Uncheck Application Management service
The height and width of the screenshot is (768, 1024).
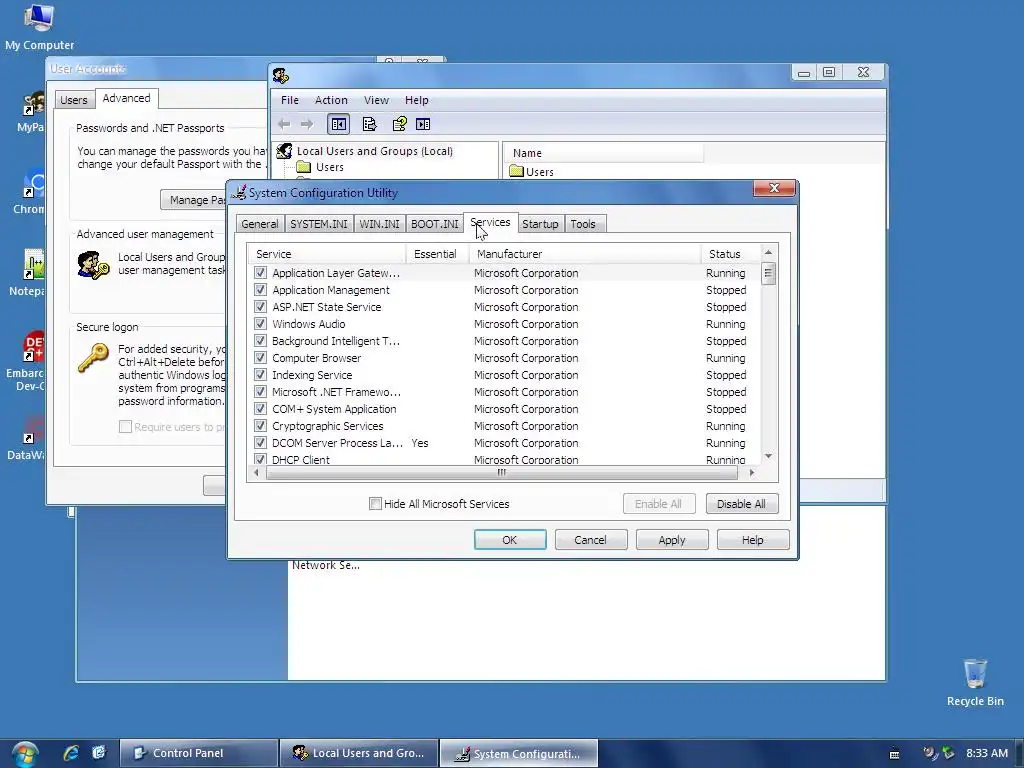point(261,289)
